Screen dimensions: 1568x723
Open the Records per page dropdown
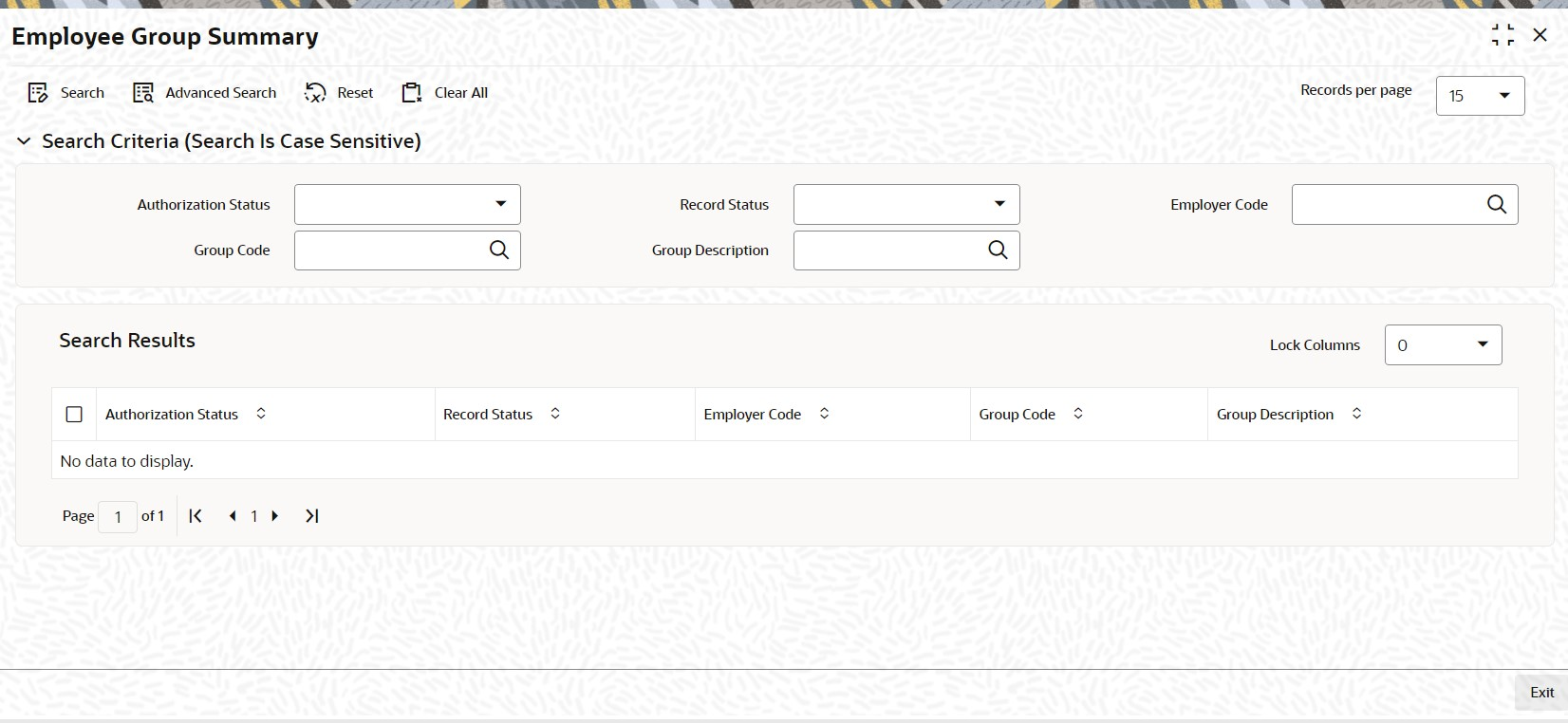coord(1480,96)
